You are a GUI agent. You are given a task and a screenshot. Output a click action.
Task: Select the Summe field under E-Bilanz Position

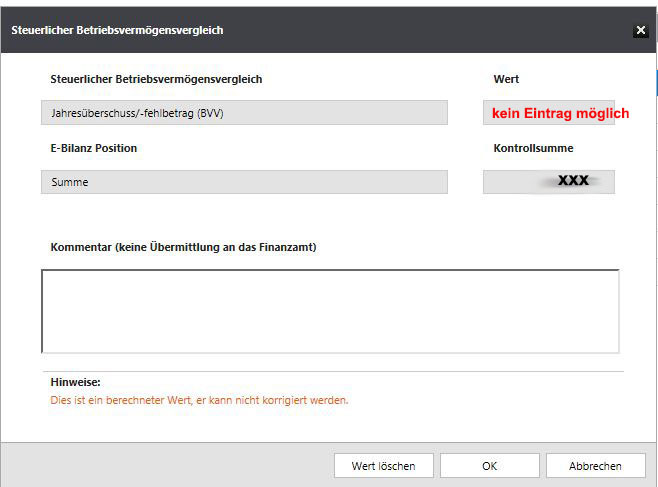244,182
